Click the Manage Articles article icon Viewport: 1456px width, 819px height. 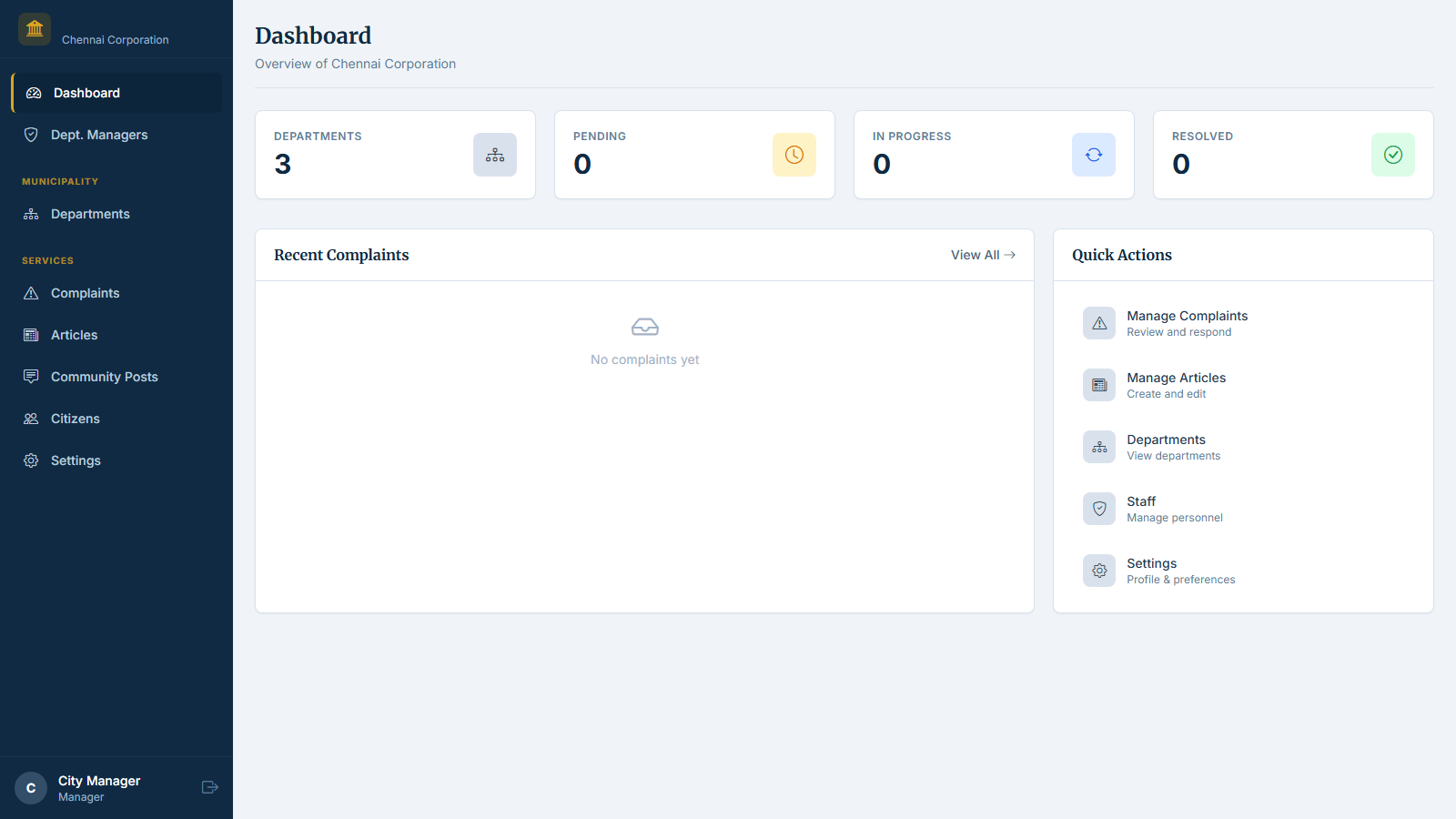[x=1098, y=384]
